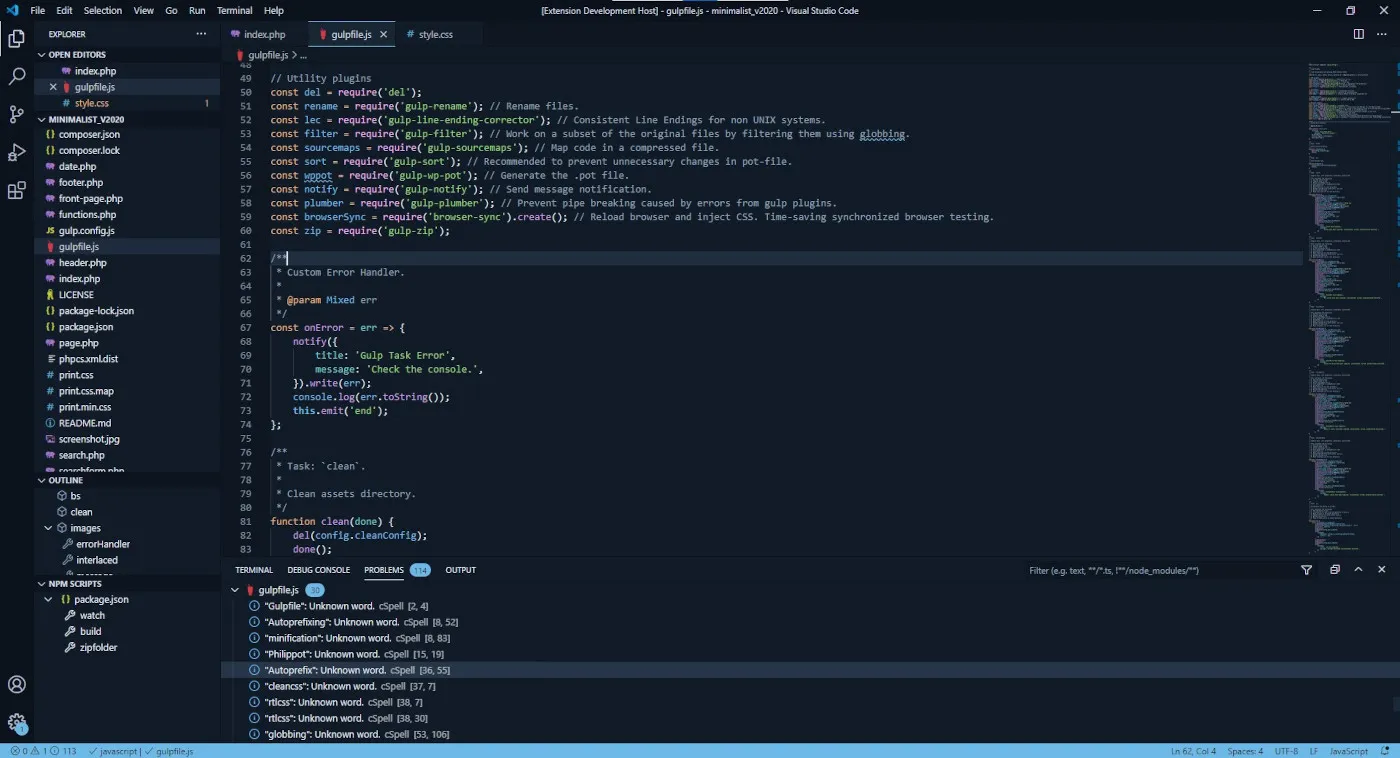Click Spaces: 4 indentation setting
The height and width of the screenshot is (758, 1400).
[x=1245, y=751]
